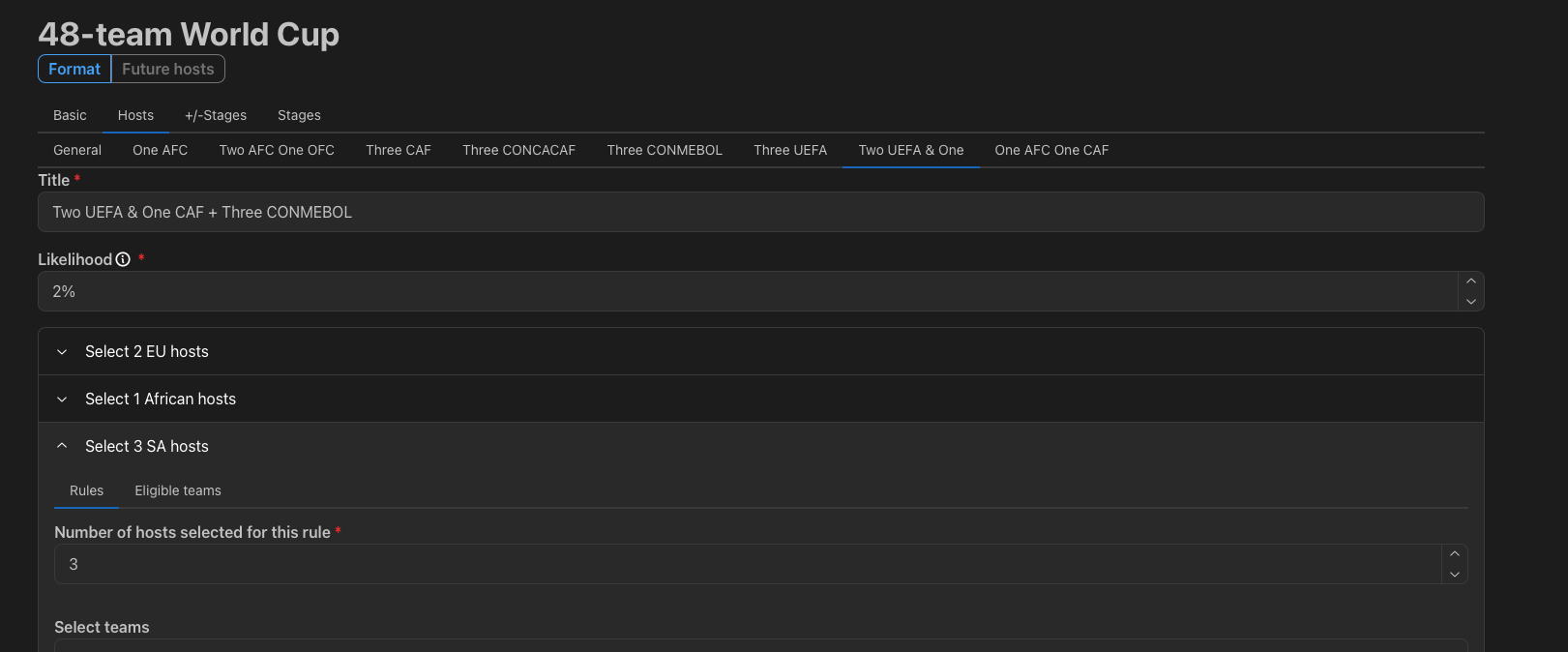The image size is (1568, 652).
Task: Open the Basic tab
Action: (x=70, y=115)
